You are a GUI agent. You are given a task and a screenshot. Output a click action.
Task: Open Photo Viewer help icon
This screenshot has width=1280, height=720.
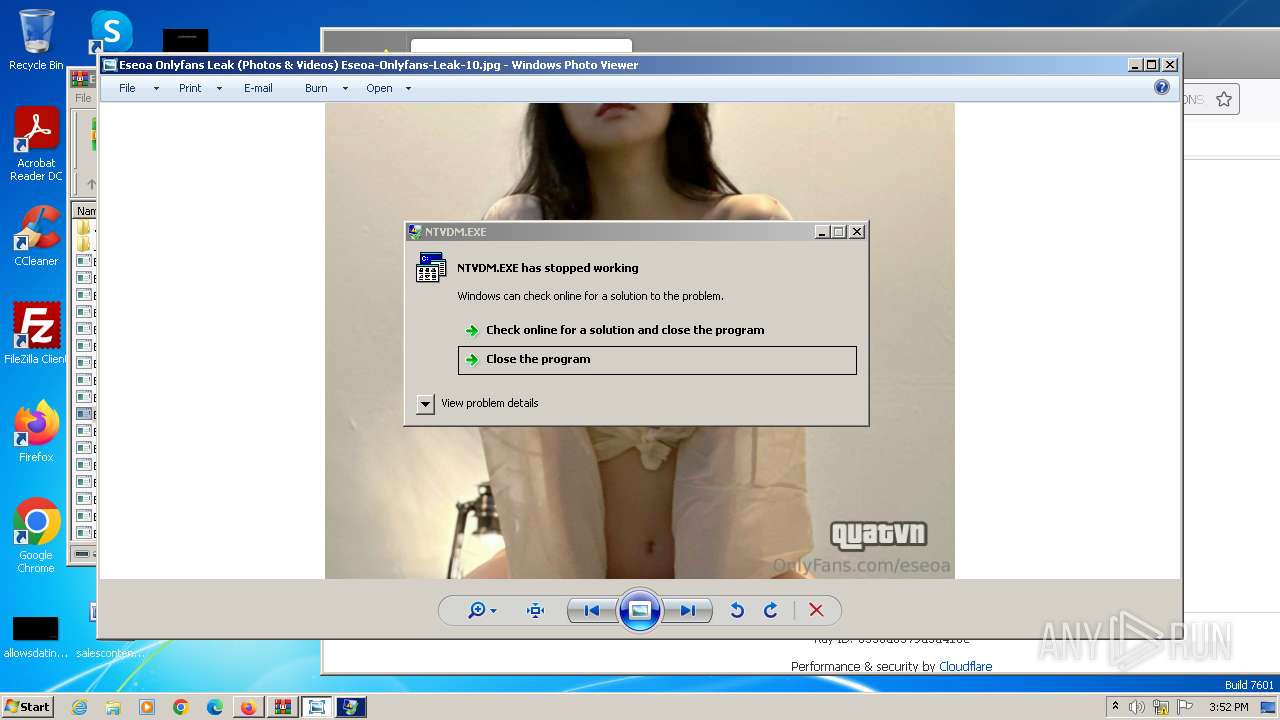click(x=1162, y=87)
